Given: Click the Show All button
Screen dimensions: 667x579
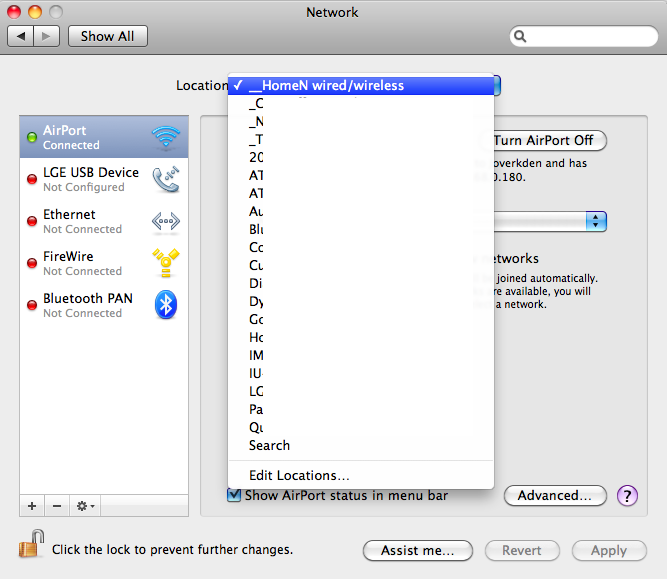Looking at the screenshot, I should pos(108,36).
